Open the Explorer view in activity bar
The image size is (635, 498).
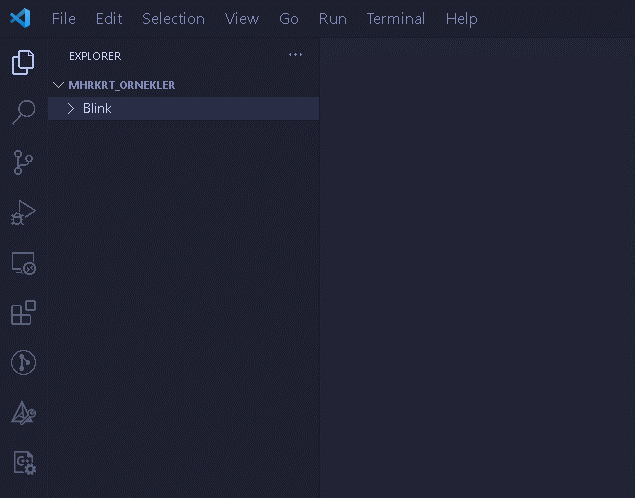tap(23, 63)
